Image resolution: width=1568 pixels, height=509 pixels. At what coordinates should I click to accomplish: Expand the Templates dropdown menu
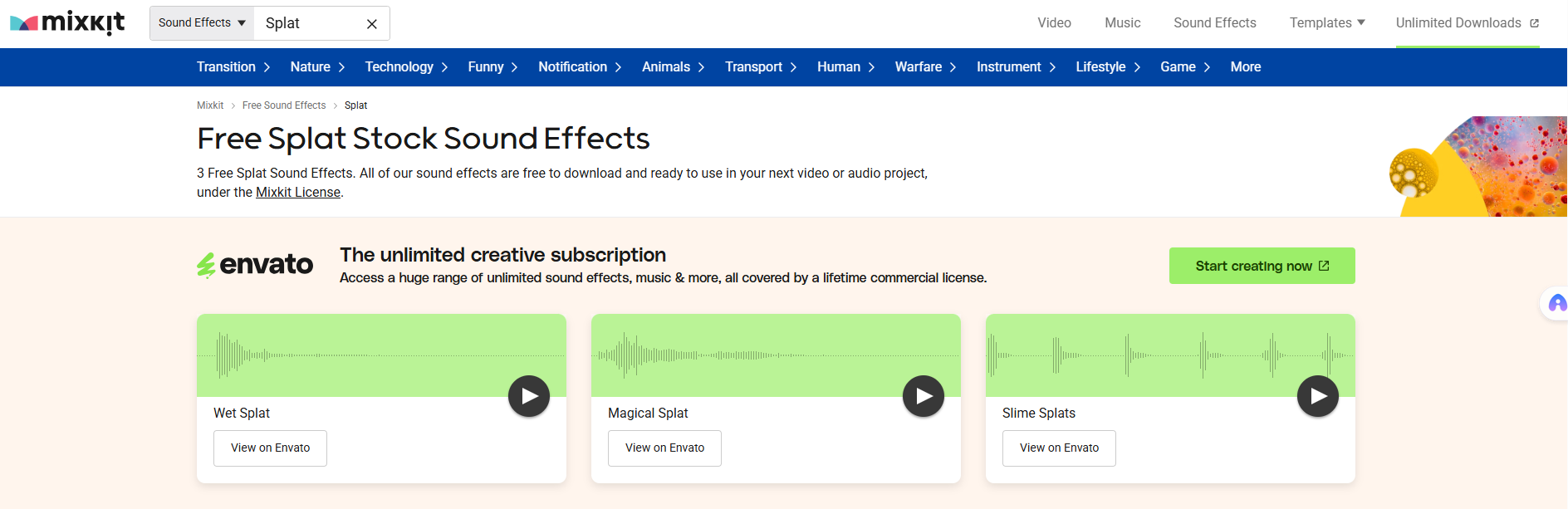click(1326, 23)
